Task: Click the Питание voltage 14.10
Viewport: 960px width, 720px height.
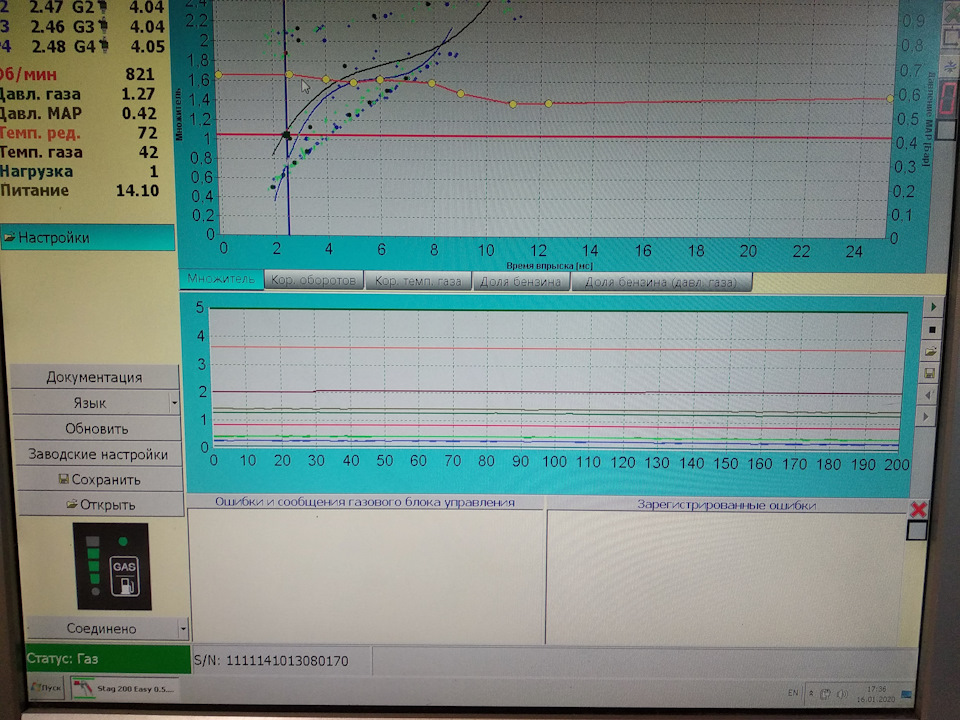Action: (137, 190)
